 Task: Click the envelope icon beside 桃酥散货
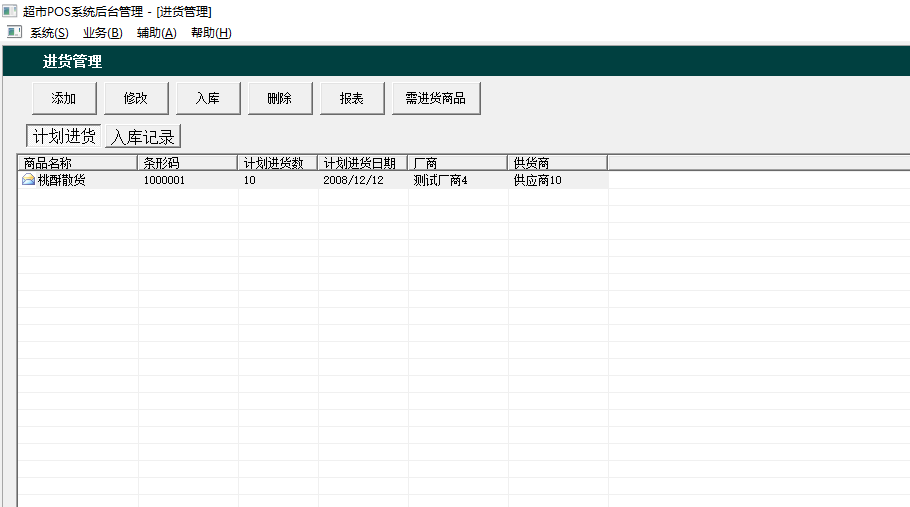(x=28, y=179)
